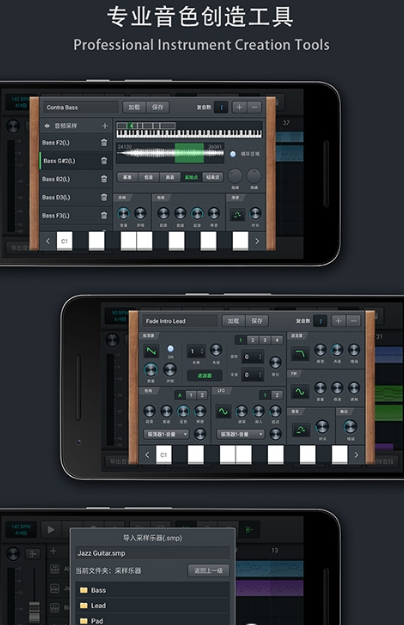Open the Pad folder in the import dialog
404x625 pixels.
[x=153, y=620]
